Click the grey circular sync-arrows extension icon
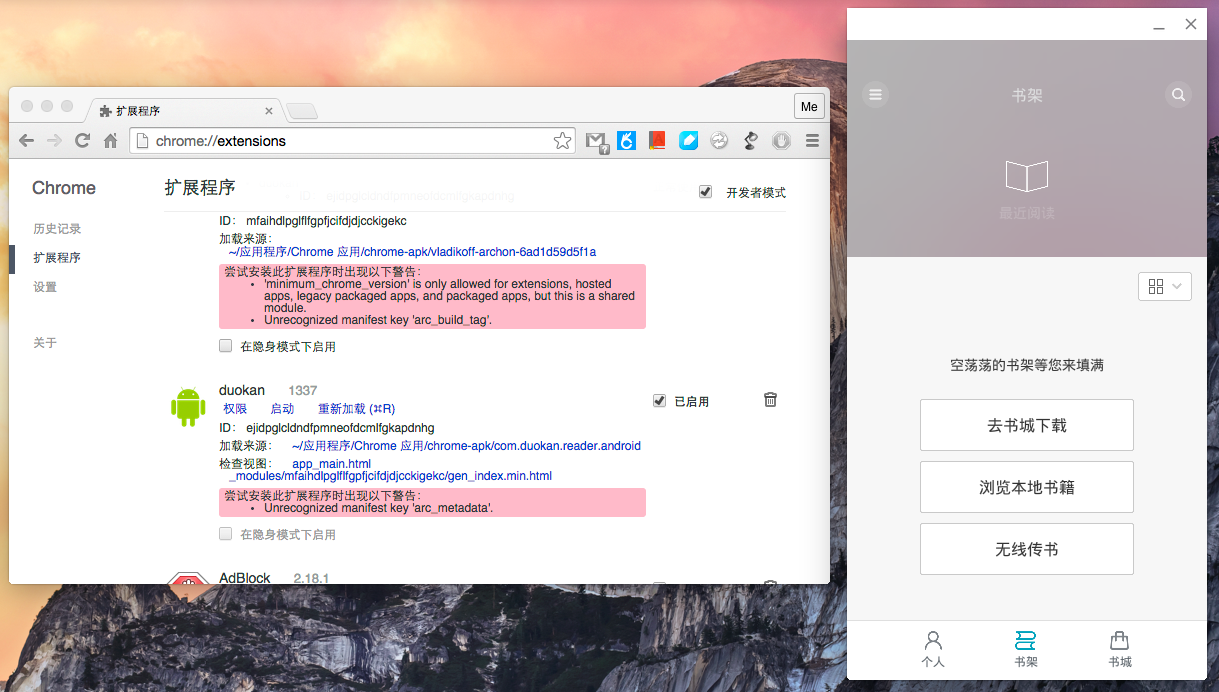This screenshot has width=1219, height=692. (719, 141)
